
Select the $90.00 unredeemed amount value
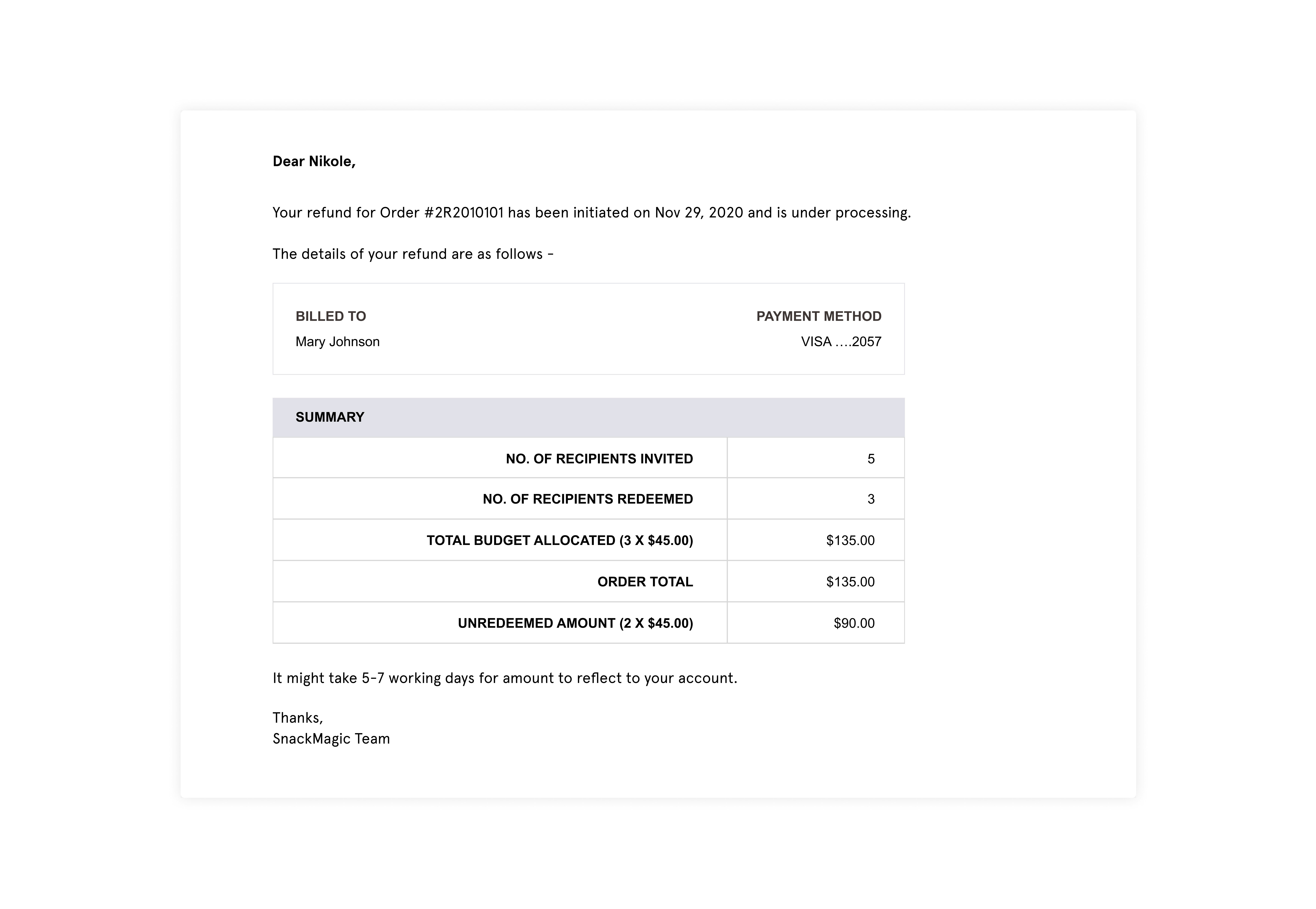pos(853,624)
